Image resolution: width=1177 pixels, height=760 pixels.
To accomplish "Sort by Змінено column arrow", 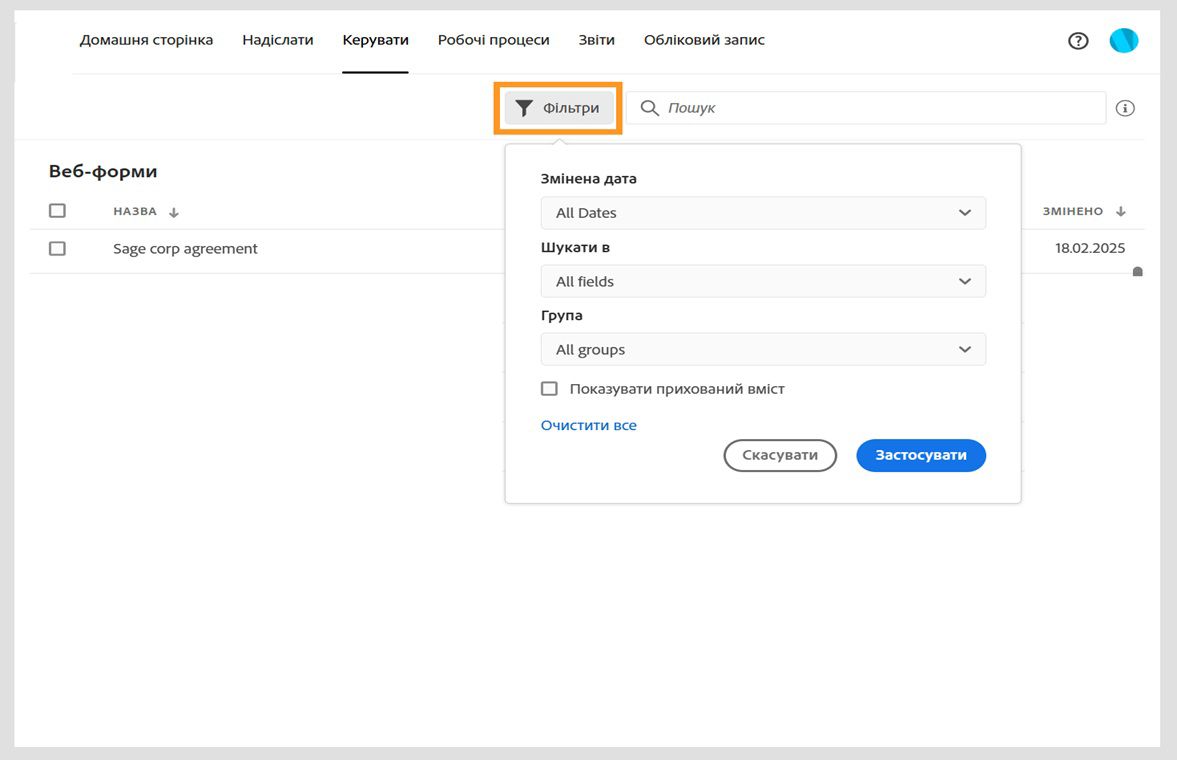I will pos(1121,212).
